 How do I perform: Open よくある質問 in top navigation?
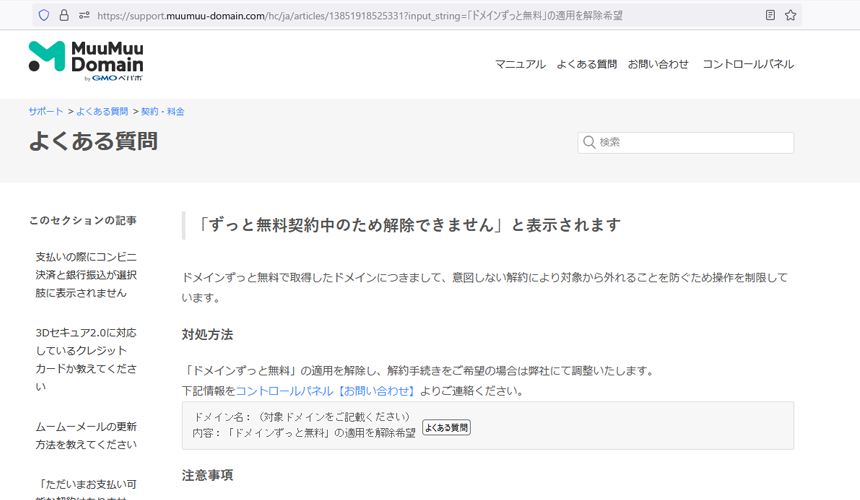[586, 64]
